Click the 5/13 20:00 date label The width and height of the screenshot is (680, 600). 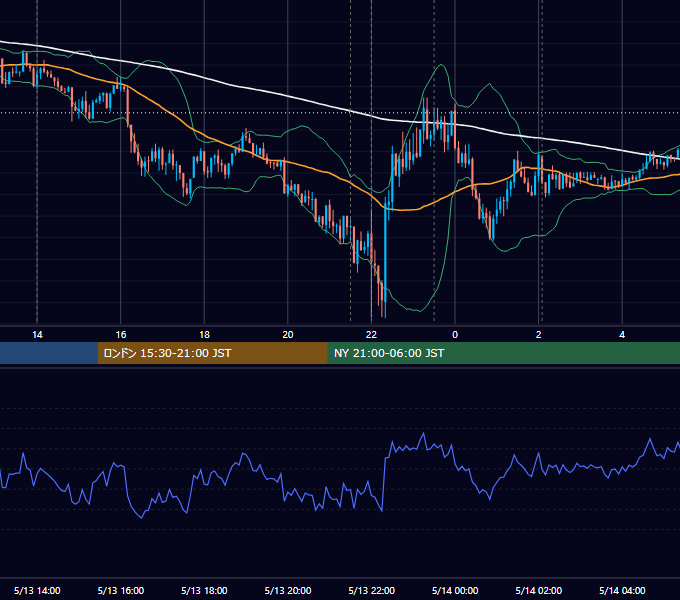(288, 590)
